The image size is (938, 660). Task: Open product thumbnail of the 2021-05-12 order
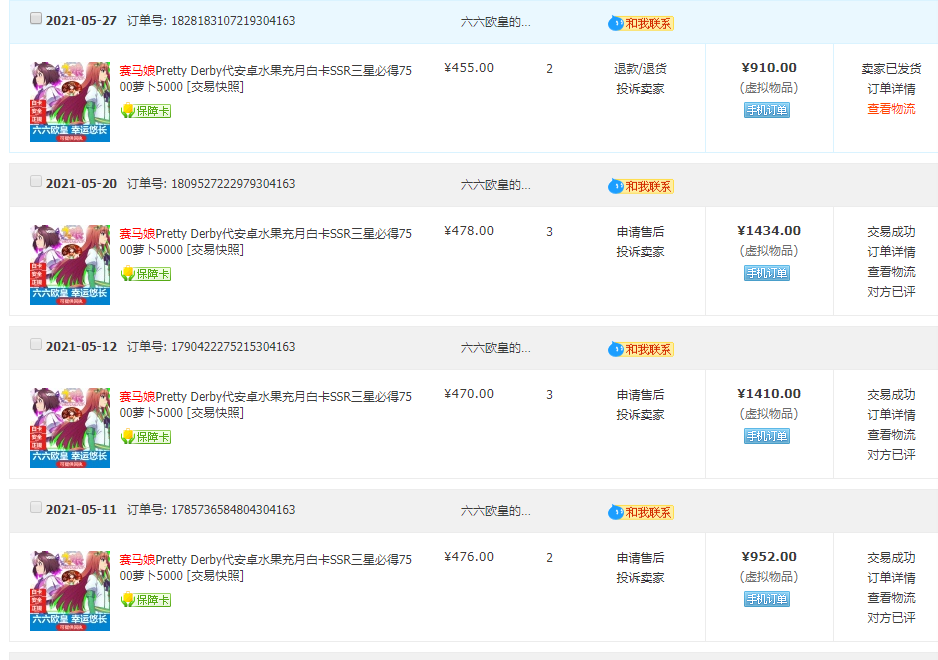tap(70, 428)
